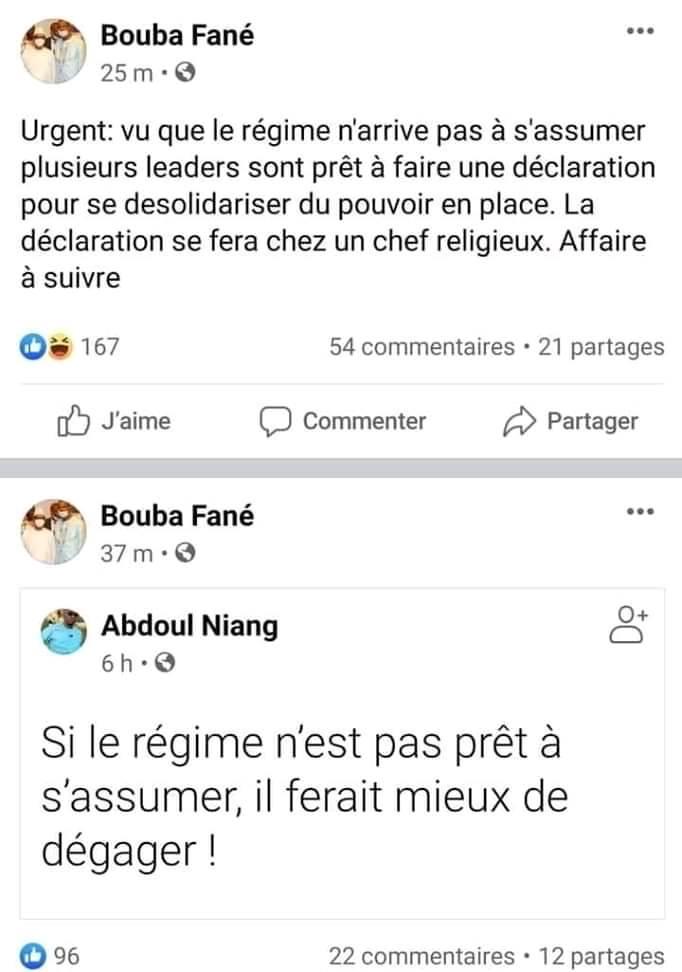682x972 pixels.
Task: Click the add friend icon beside Abdoul Niang
Action: pyautogui.click(x=628, y=625)
